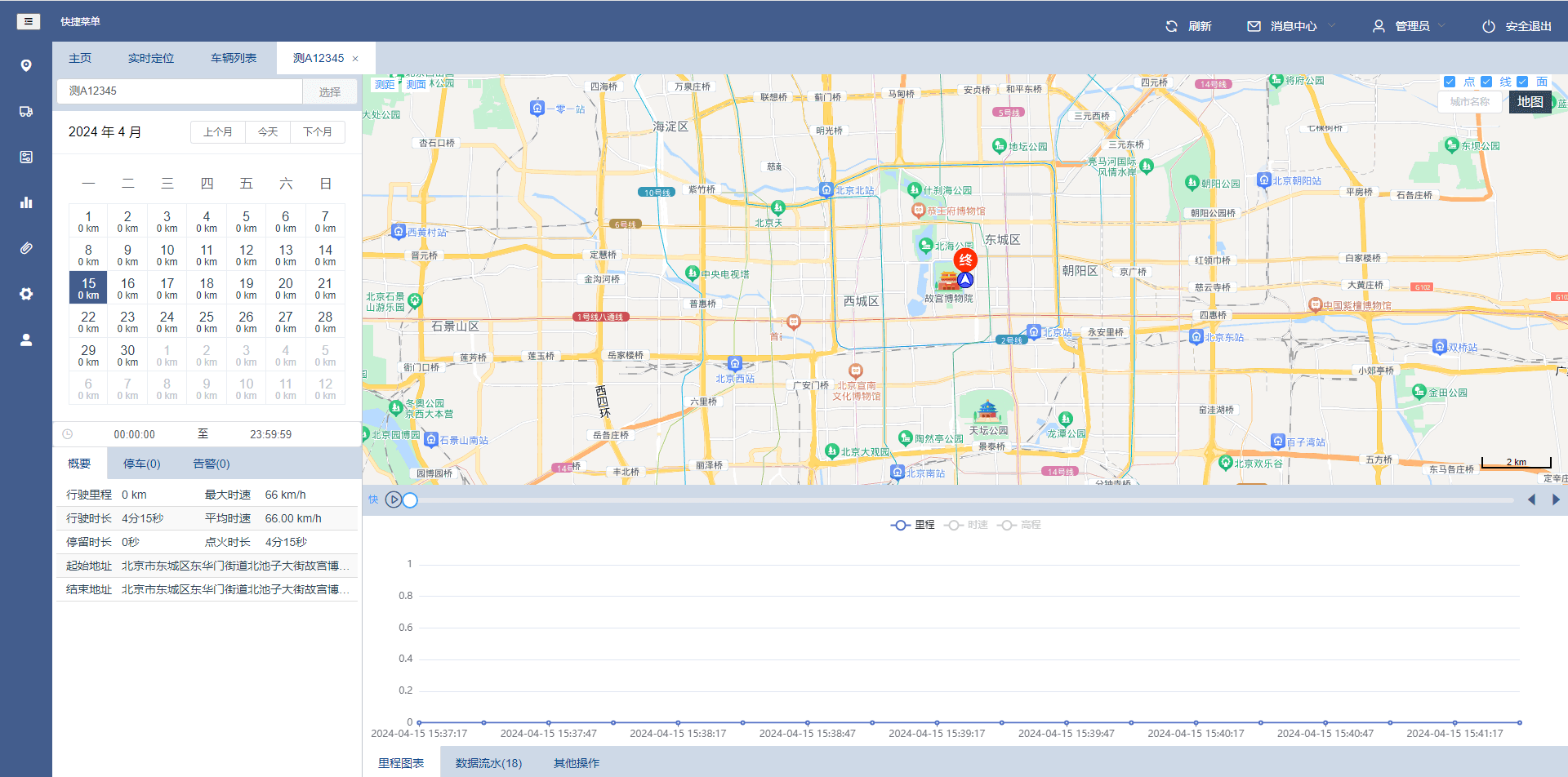The height and width of the screenshot is (777, 1568).
Task: Click the 北京南站 station icon on the map
Action: [x=897, y=473]
